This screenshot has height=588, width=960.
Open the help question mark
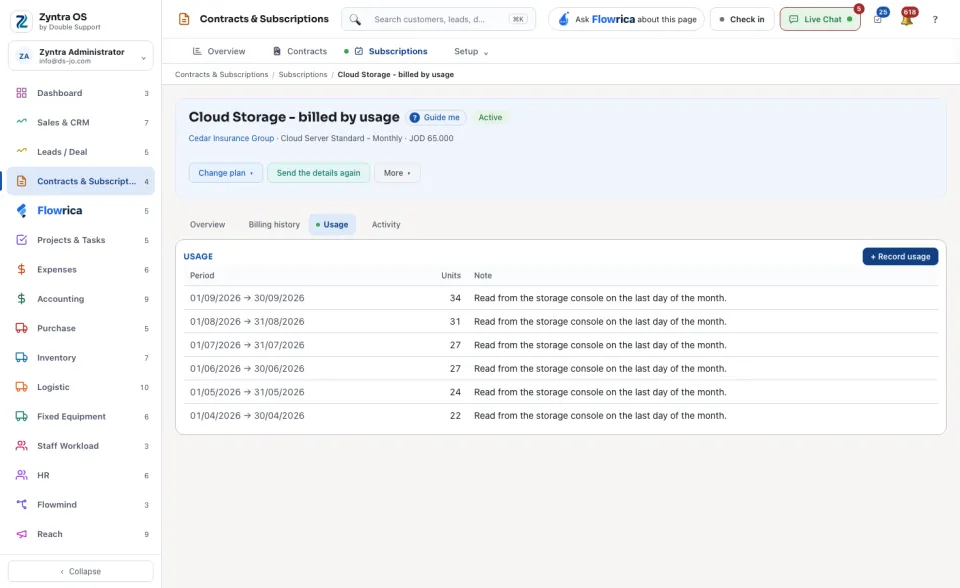(935, 20)
